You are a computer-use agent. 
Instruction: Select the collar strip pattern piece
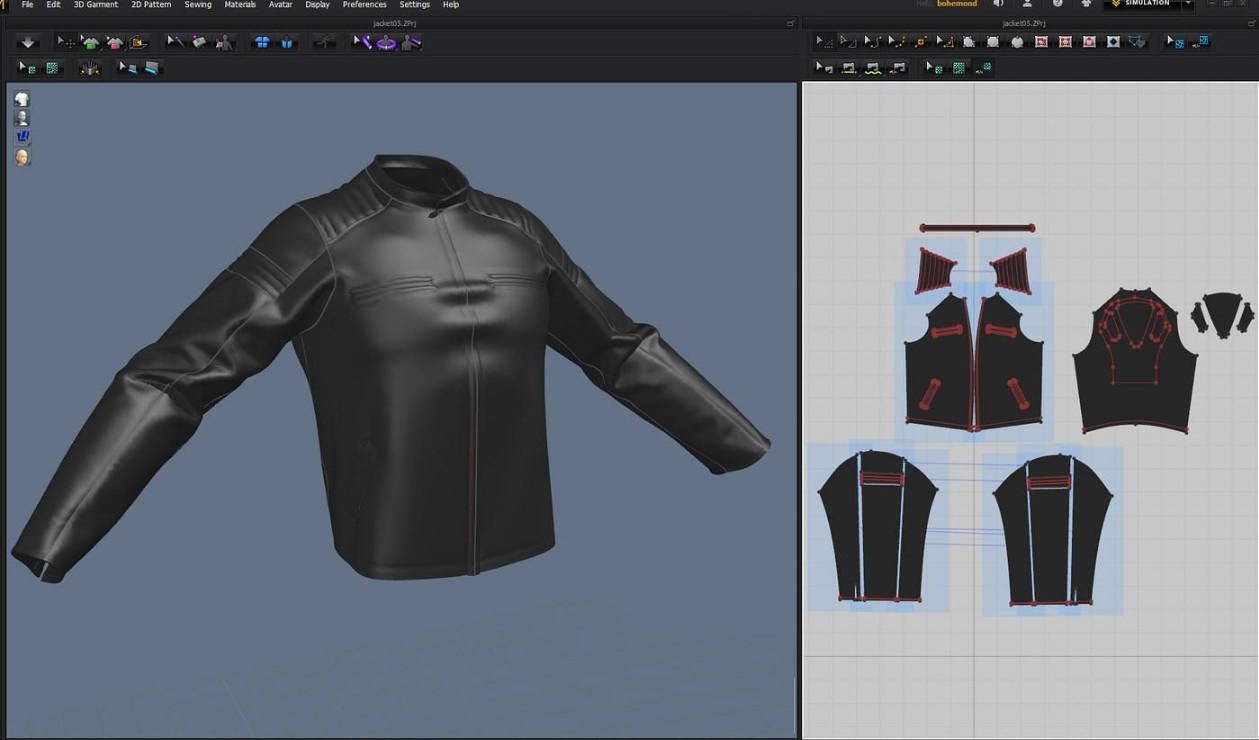pyautogui.click(x=977, y=228)
